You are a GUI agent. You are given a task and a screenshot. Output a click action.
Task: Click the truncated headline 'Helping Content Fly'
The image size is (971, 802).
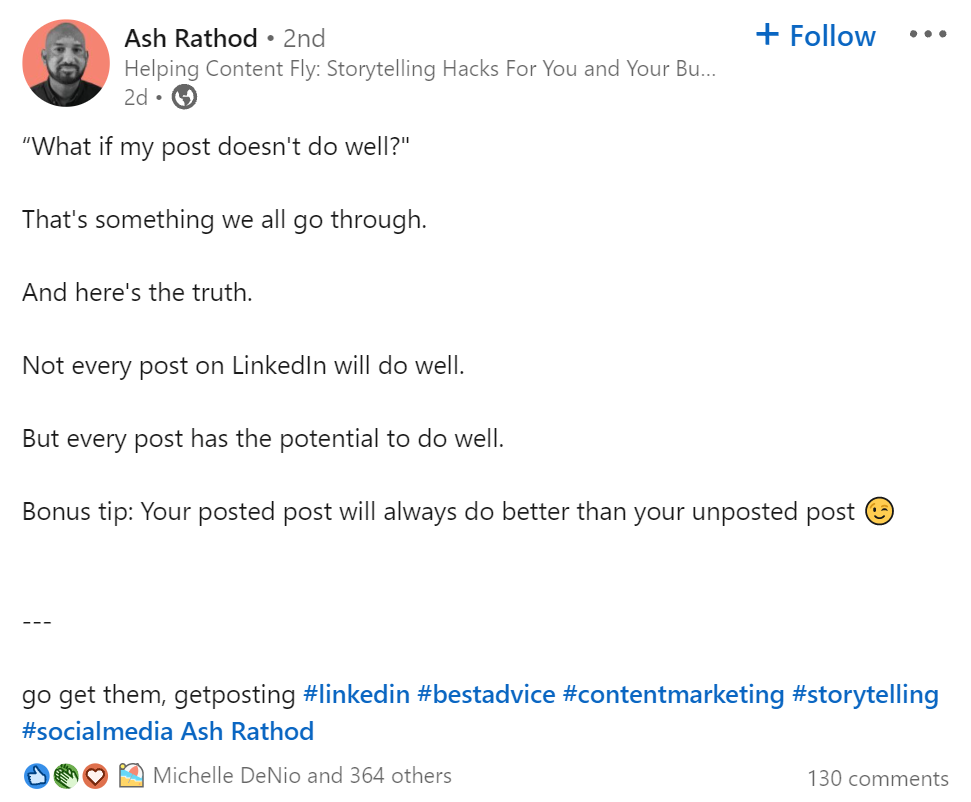(x=420, y=69)
